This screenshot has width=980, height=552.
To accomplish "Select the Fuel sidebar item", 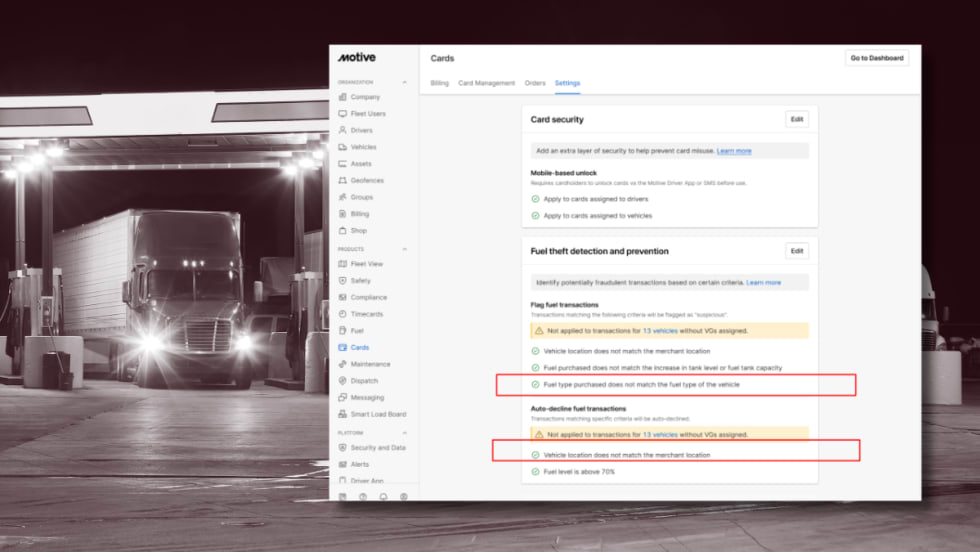I will coord(357,331).
